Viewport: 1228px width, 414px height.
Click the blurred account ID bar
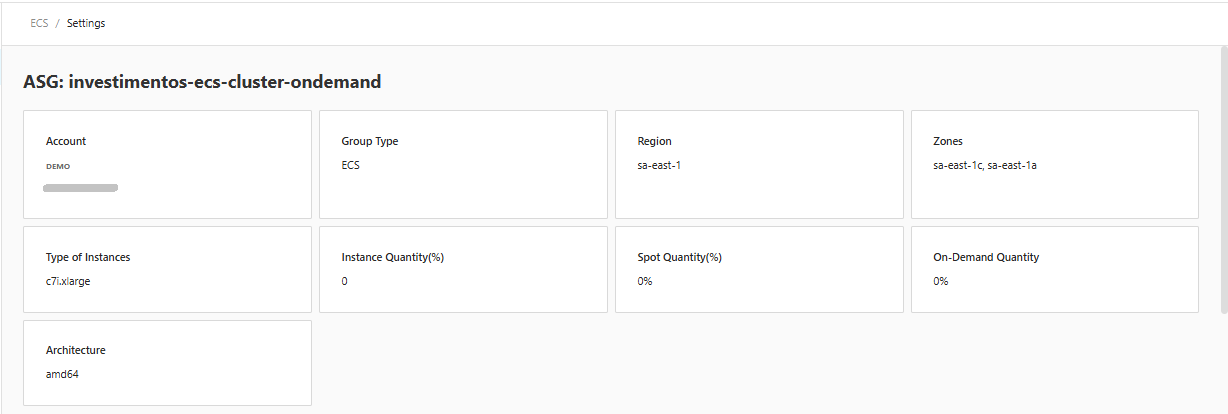(81, 187)
